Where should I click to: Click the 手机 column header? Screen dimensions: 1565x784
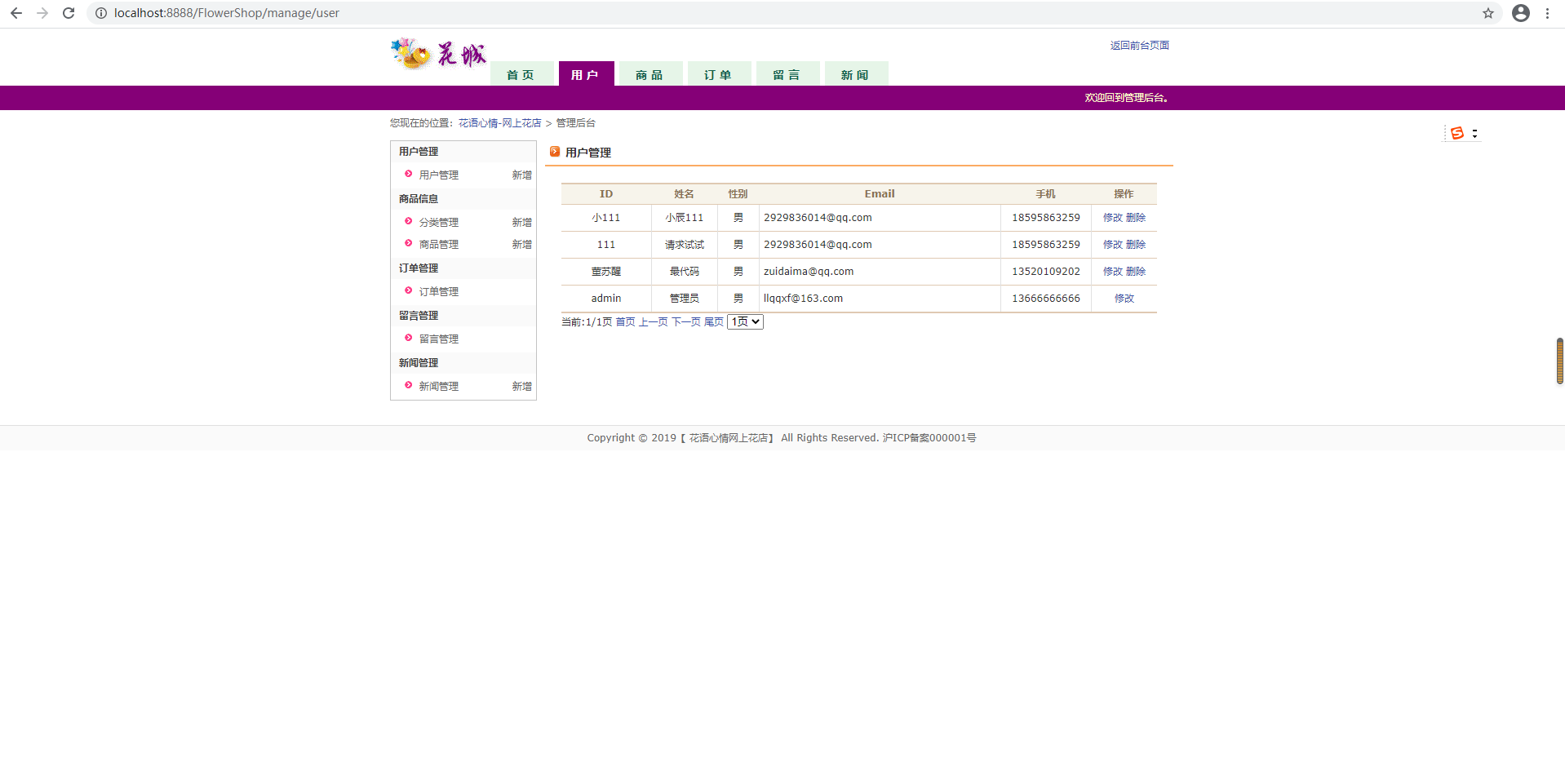click(1046, 194)
